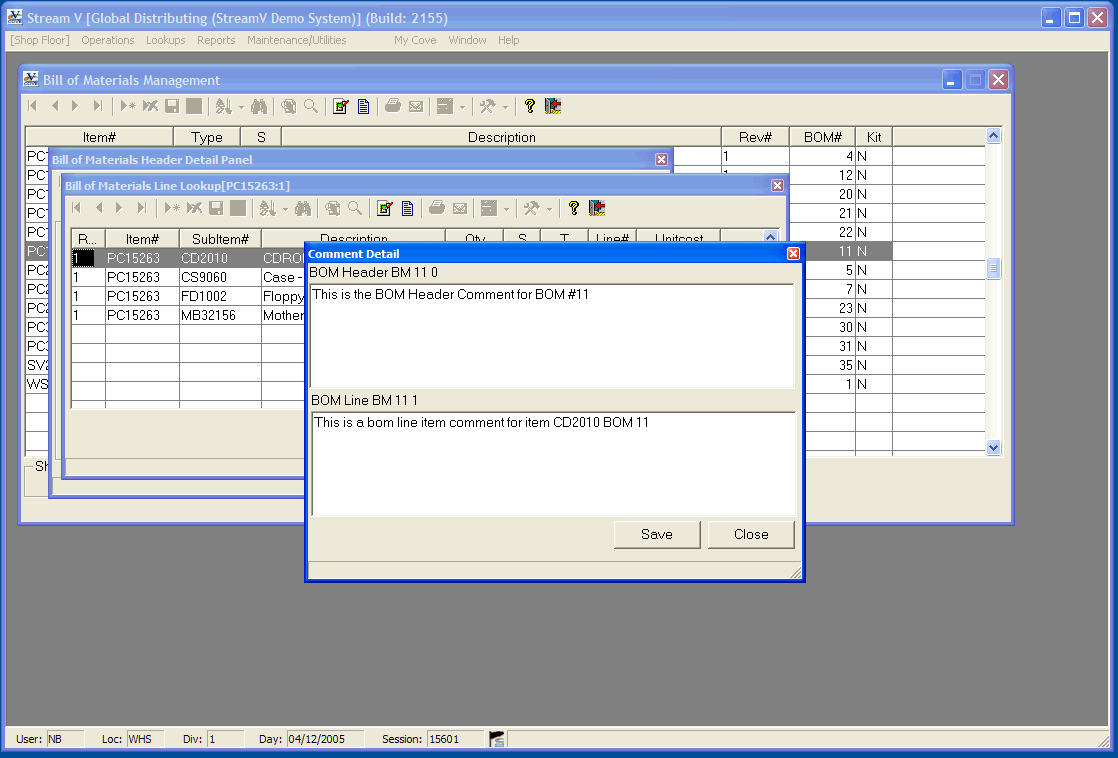Click the Description column header in main list

pos(501,137)
